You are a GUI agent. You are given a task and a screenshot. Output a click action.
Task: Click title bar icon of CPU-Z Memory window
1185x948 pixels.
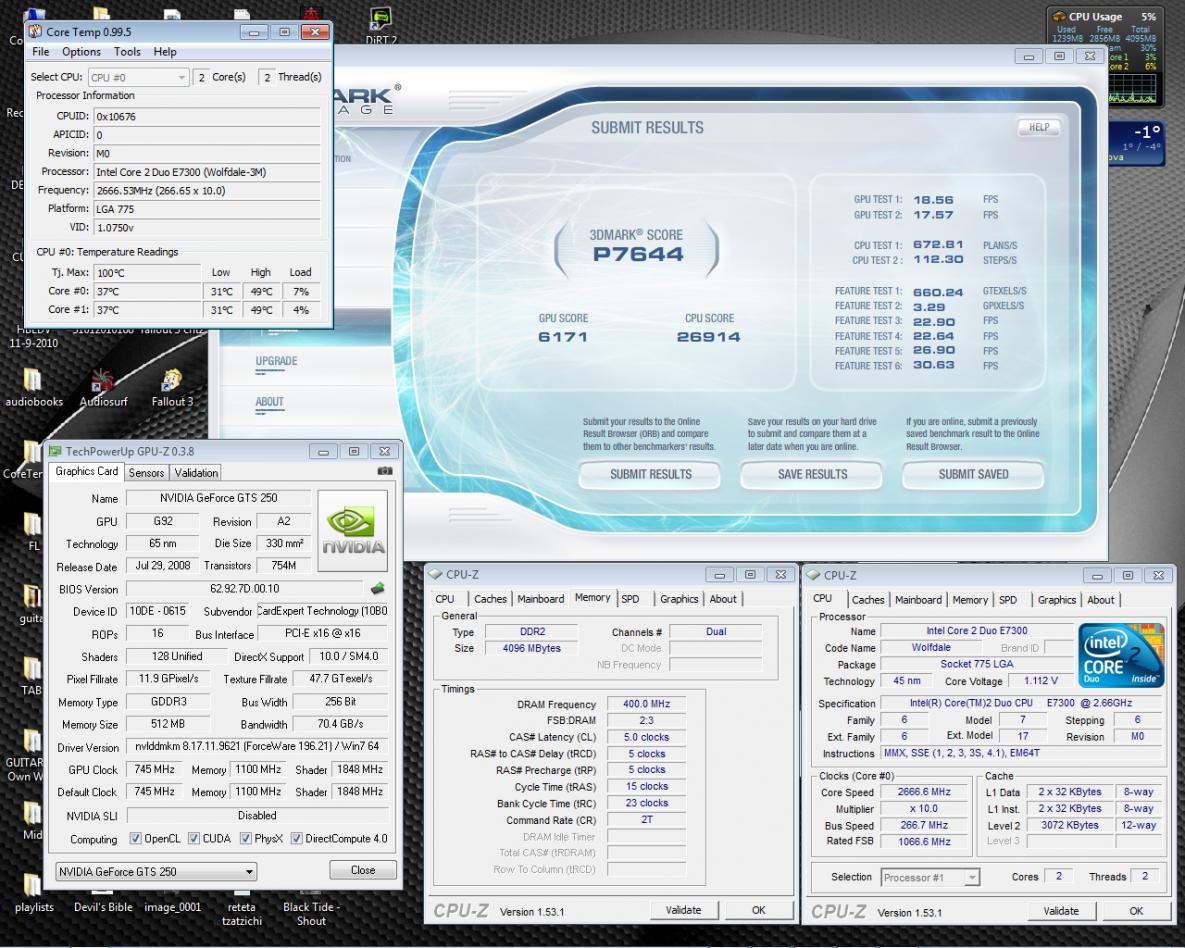(x=435, y=575)
